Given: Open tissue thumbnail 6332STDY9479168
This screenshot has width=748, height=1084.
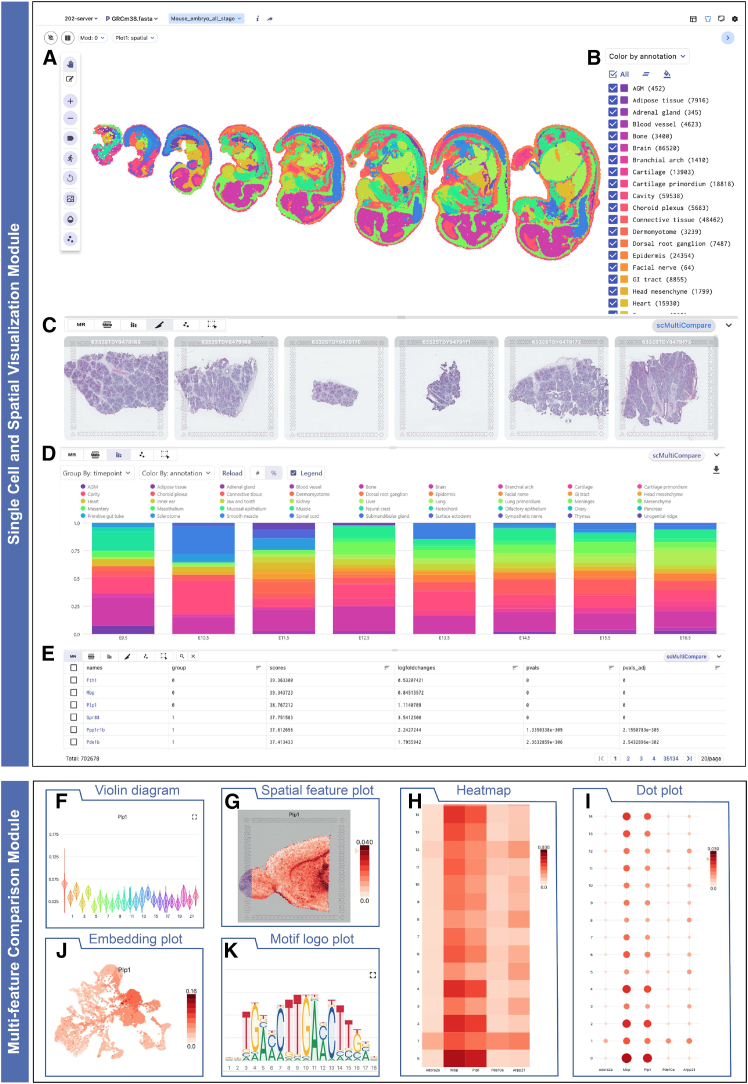Looking at the screenshot, I should (116, 388).
